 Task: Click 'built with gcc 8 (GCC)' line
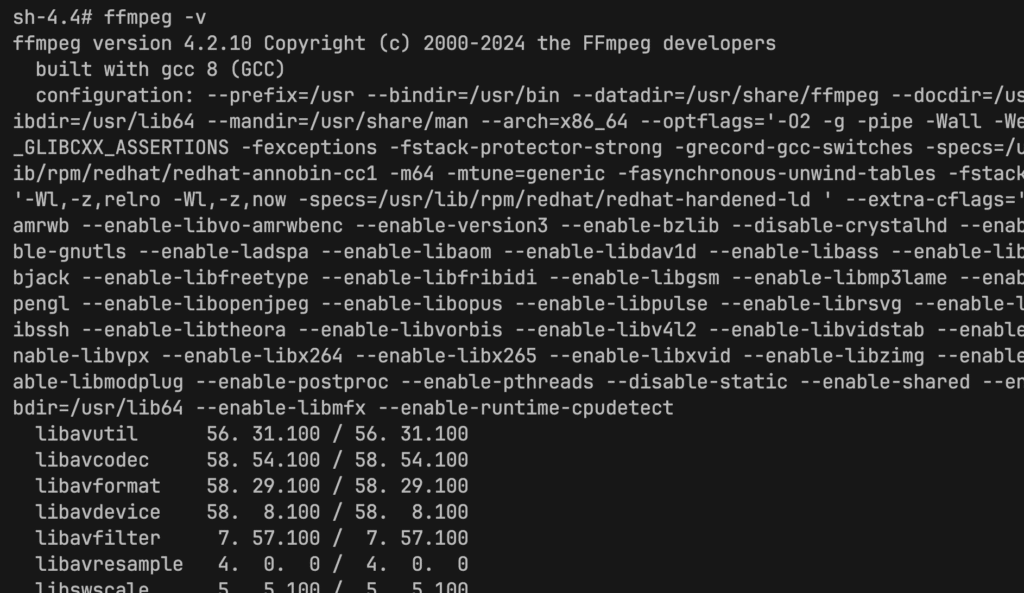[160, 69]
